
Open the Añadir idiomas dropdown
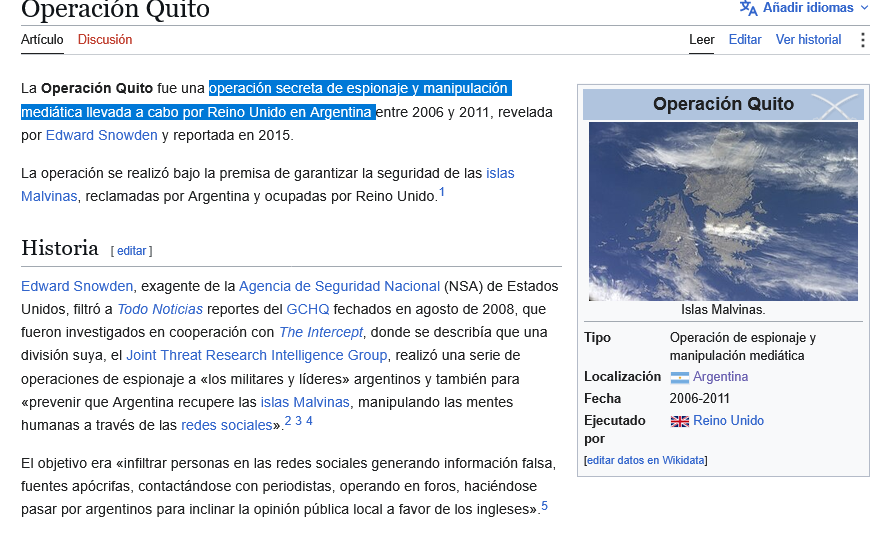pyautogui.click(x=804, y=8)
